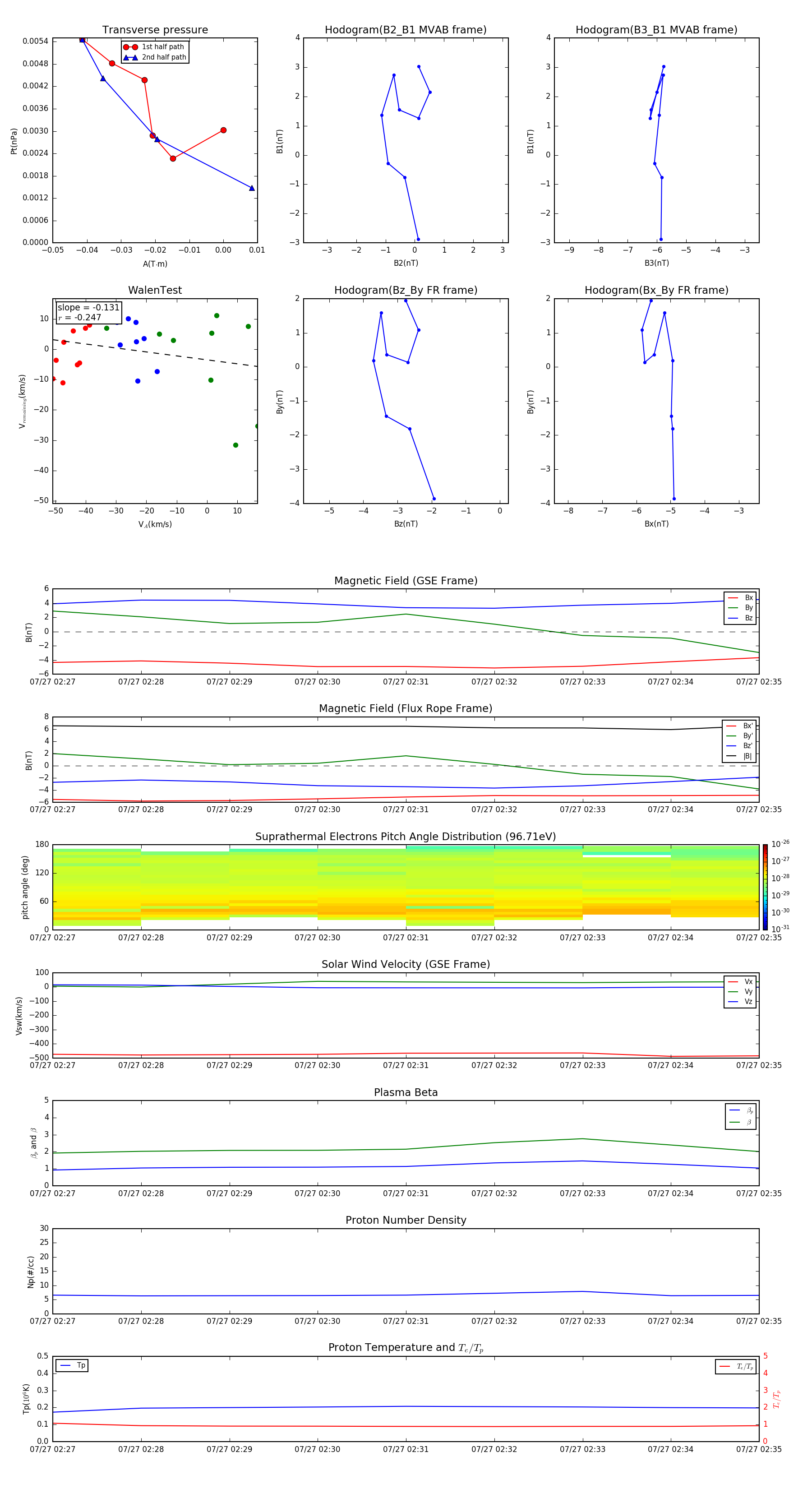Click the 10^-26 colorbar tick label

click(780, 844)
